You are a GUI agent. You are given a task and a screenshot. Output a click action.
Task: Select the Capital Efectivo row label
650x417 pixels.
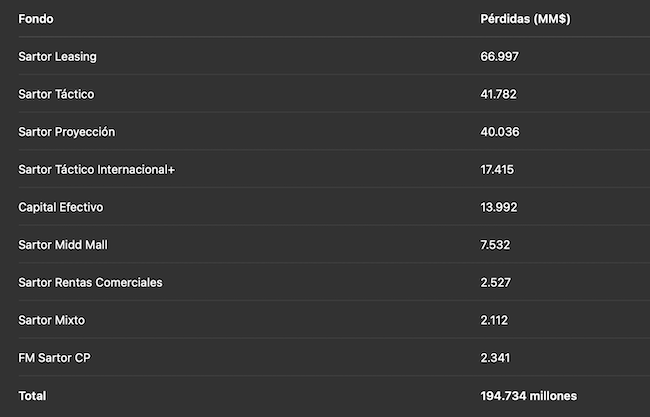pos(60,207)
